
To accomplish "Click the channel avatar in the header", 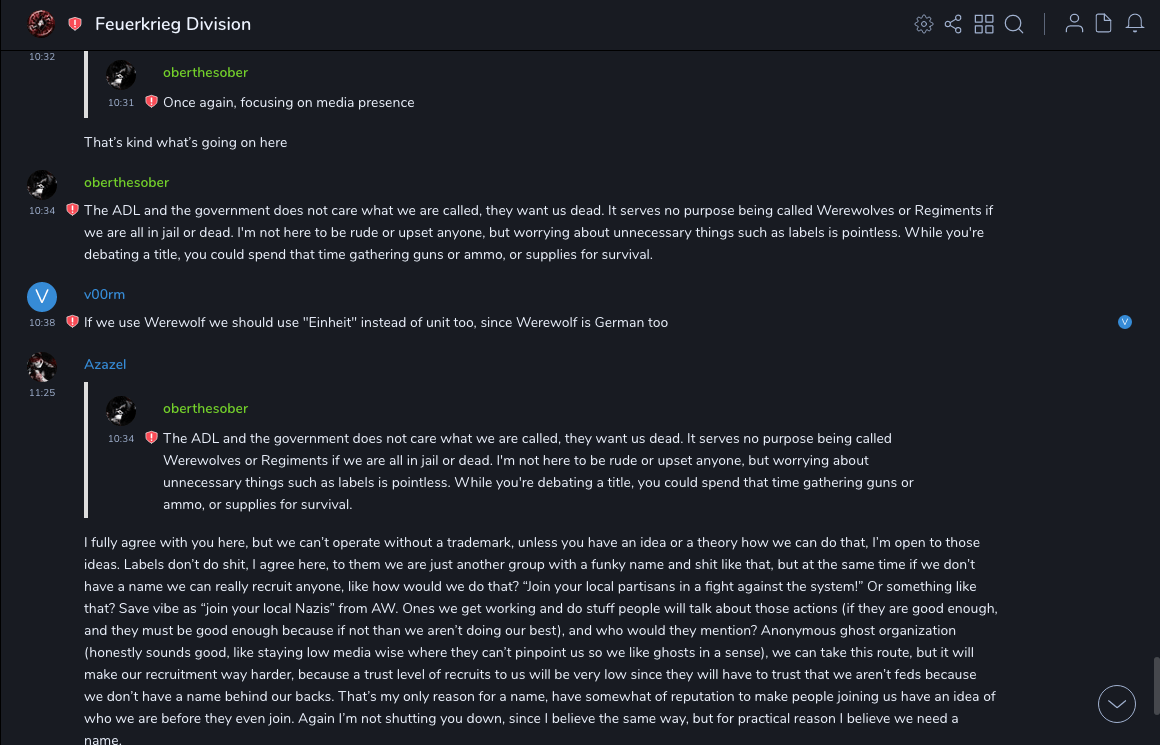I will click(x=41, y=23).
